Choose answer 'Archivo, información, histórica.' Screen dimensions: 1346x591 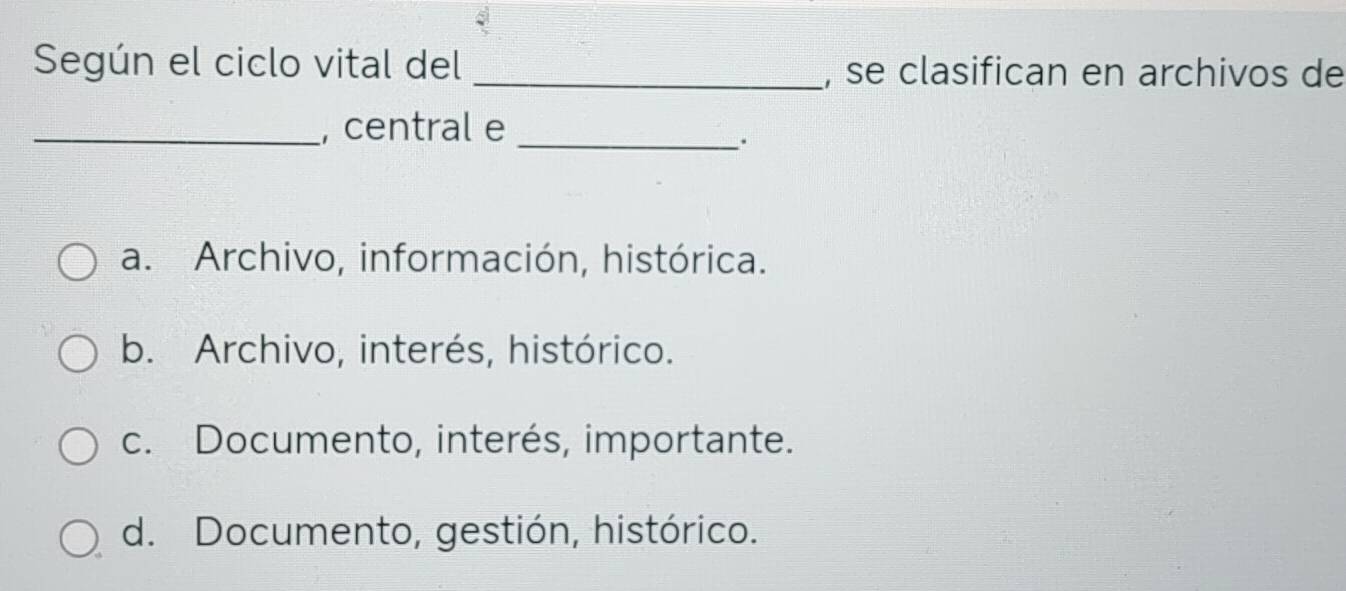point(482,260)
